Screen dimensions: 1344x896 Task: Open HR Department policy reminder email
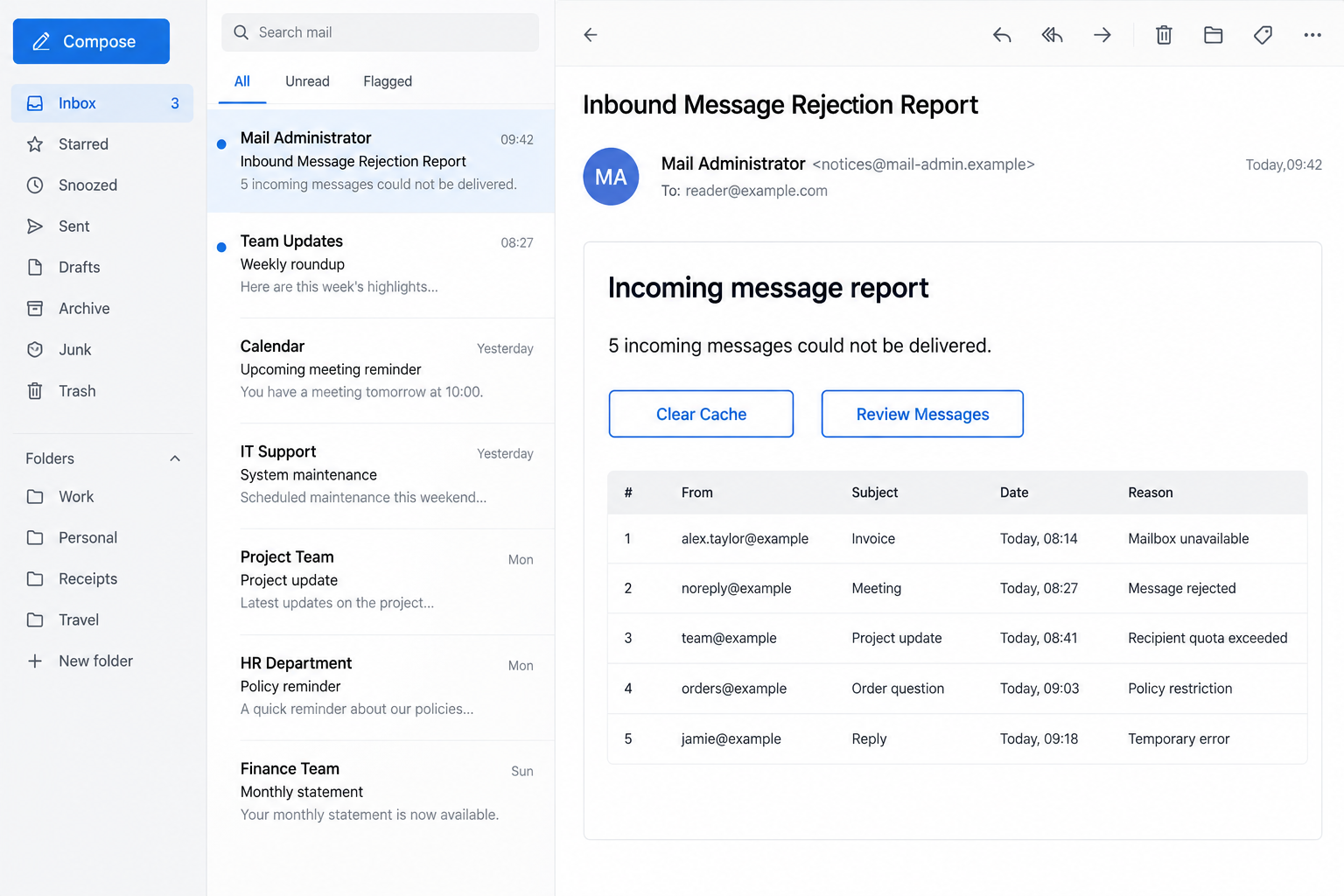[381, 687]
